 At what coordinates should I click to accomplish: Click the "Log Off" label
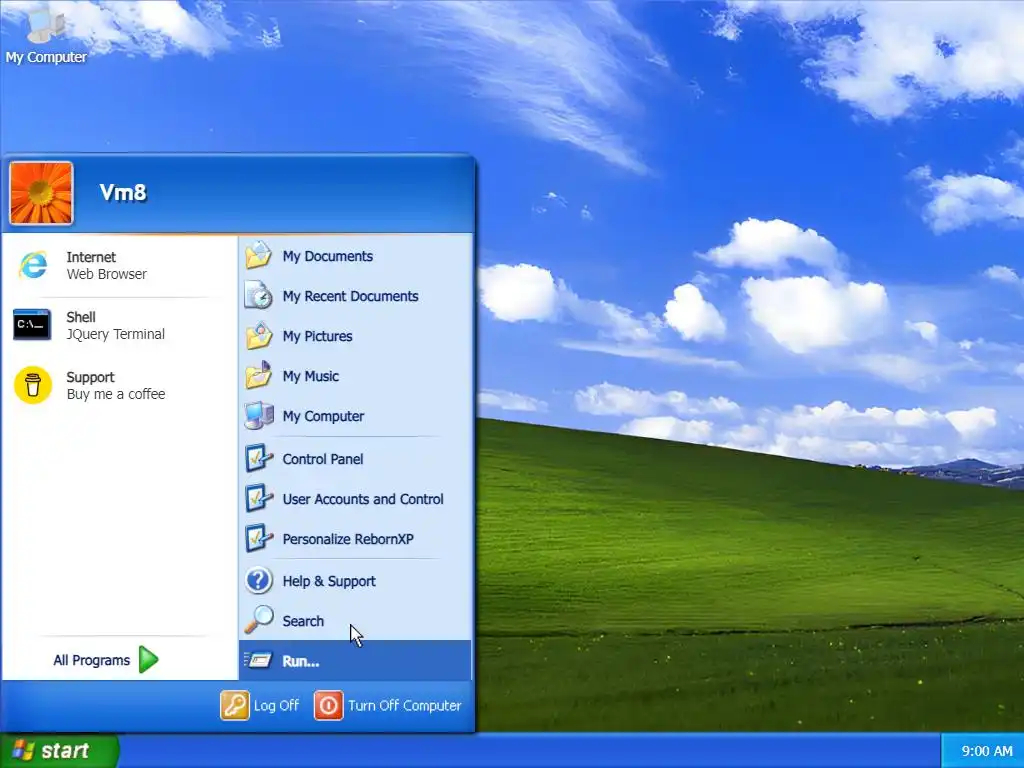pos(276,705)
